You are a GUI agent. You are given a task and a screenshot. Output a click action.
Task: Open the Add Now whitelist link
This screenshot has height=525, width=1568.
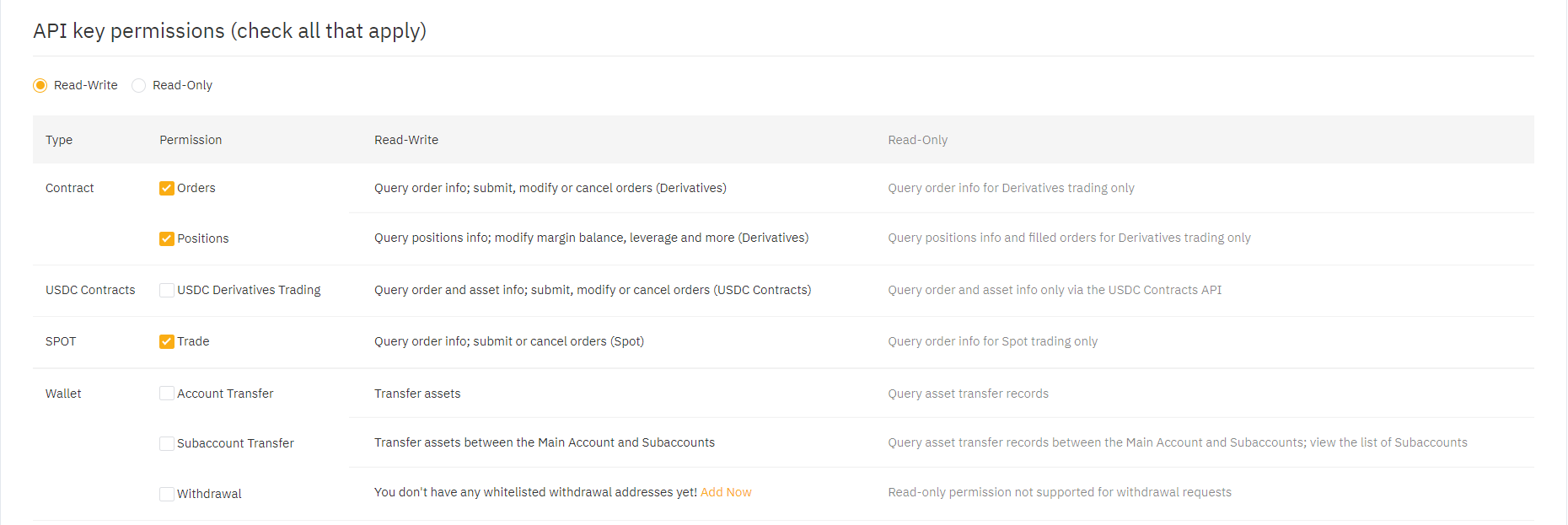pyautogui.click(x=726, y=492)
